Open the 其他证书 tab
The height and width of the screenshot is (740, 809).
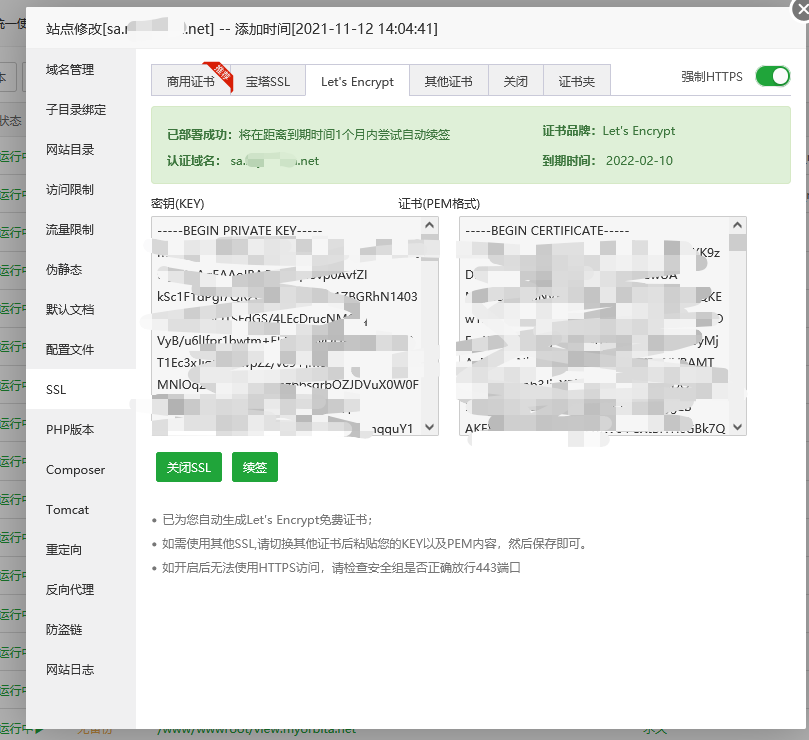448,82
